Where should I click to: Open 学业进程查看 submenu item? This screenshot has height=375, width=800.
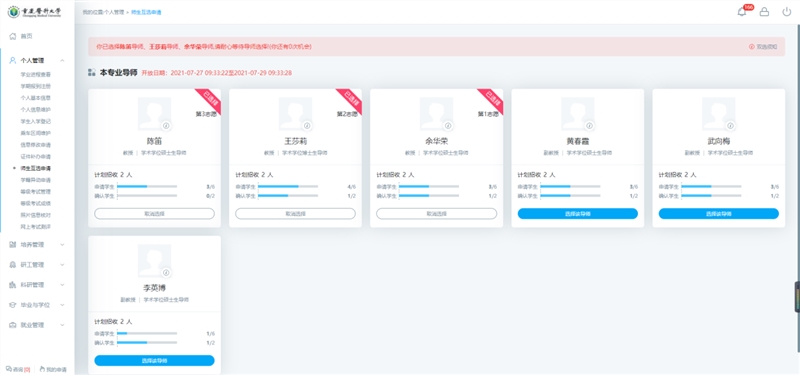pyautogui.click(x=36, y=74)
